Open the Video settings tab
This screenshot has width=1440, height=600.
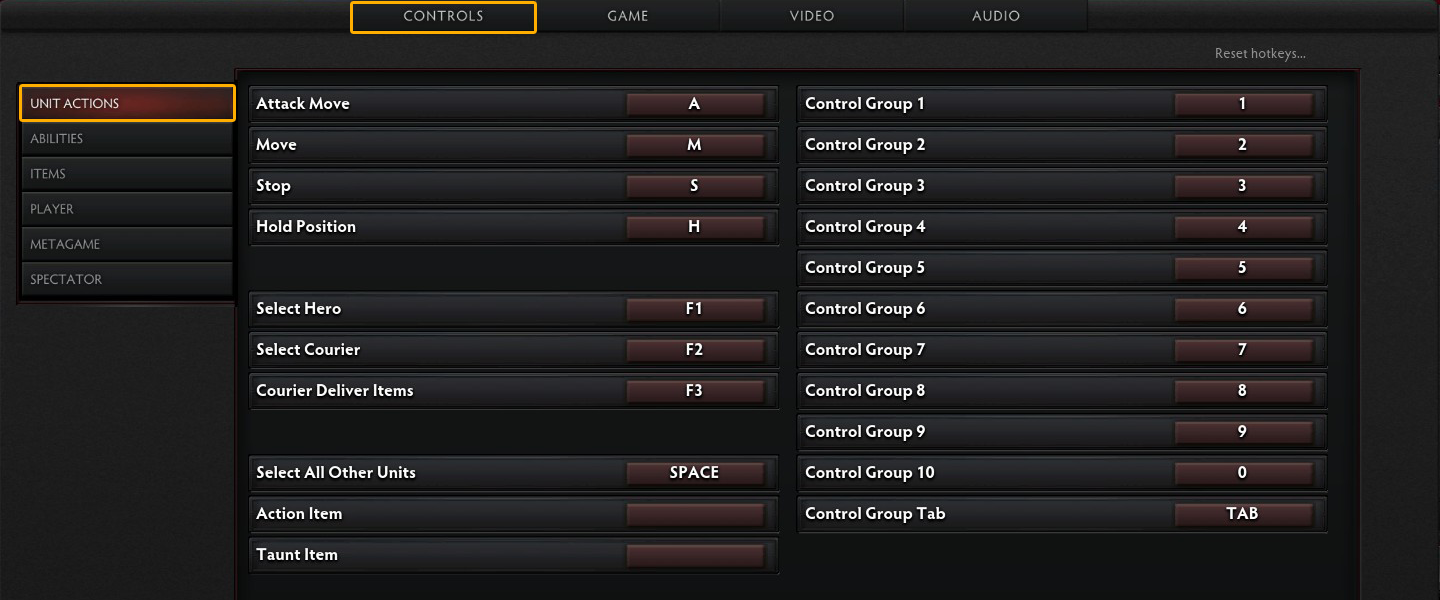[811, 16]
